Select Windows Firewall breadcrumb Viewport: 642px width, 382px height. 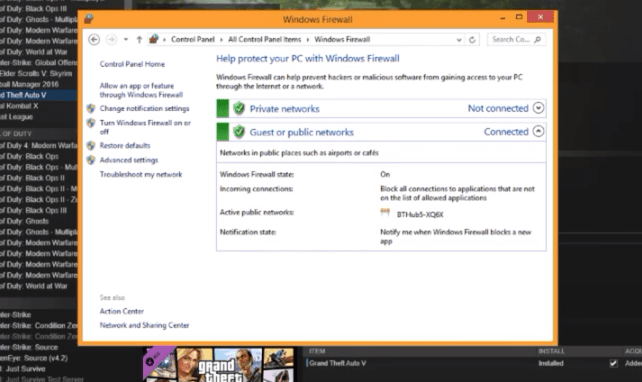coord(342,39)
